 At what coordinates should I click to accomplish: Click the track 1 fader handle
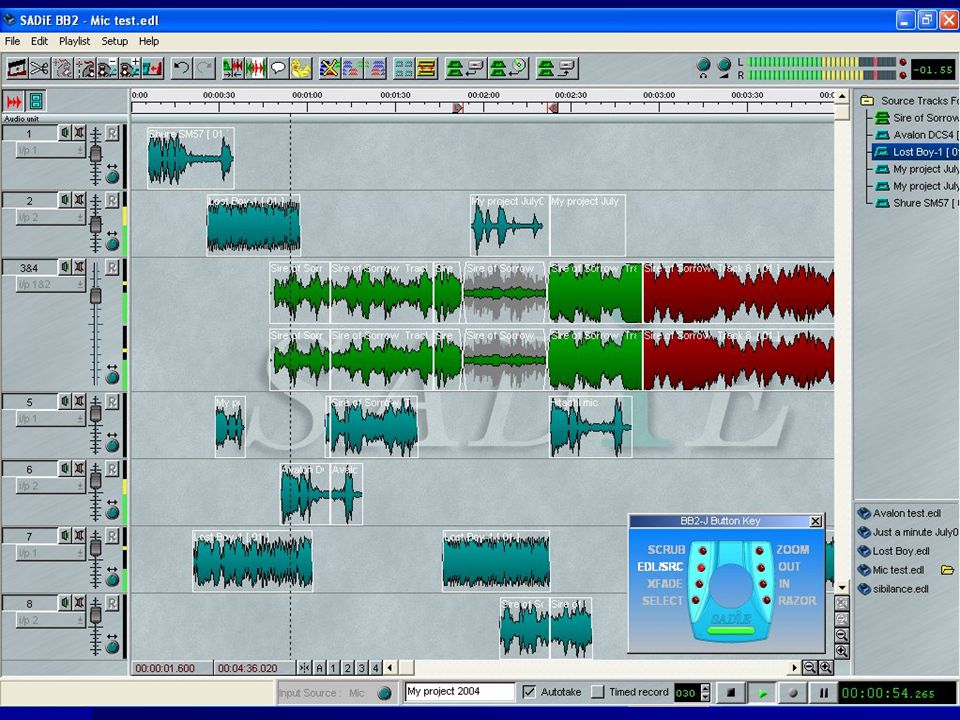pyautogui.click(x=96, y=153)
